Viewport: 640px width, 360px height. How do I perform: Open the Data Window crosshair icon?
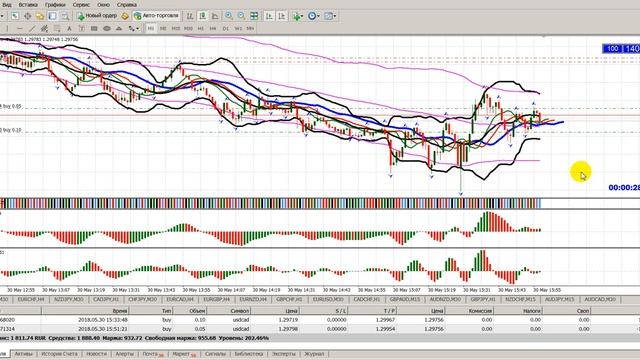(27, 16)
